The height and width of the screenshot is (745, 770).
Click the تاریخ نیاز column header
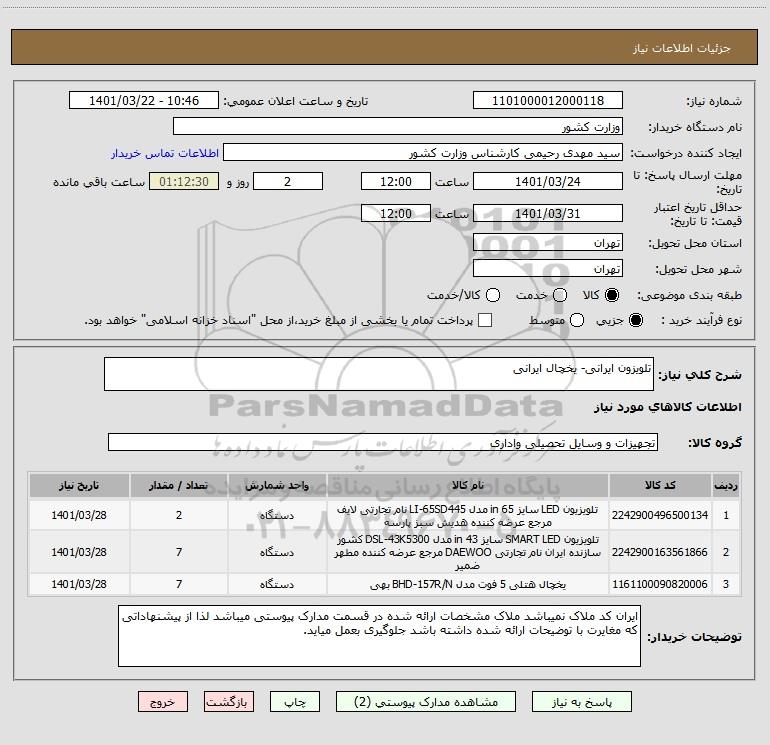79,485
